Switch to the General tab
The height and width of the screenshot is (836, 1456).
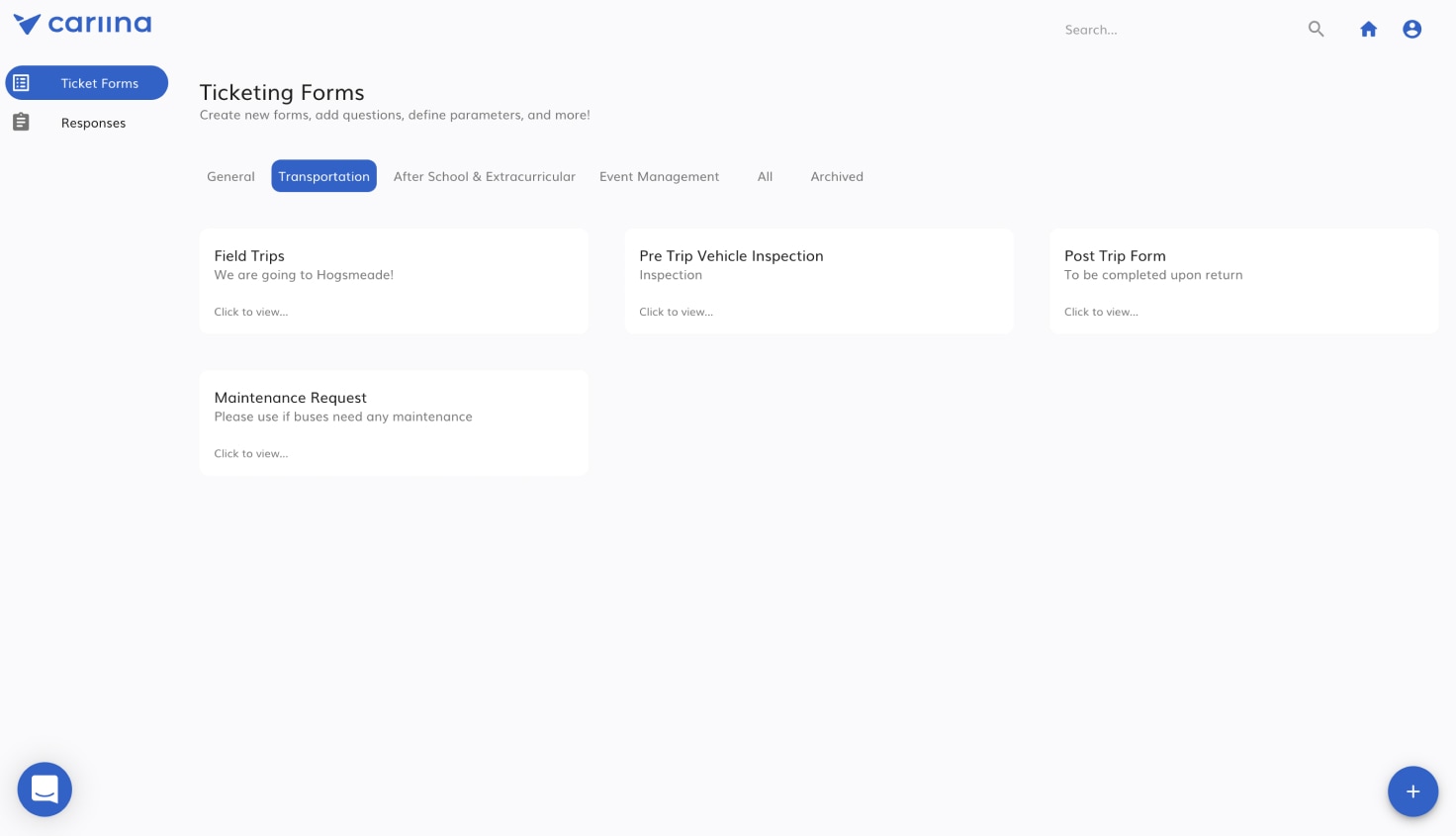click(230, 176)
